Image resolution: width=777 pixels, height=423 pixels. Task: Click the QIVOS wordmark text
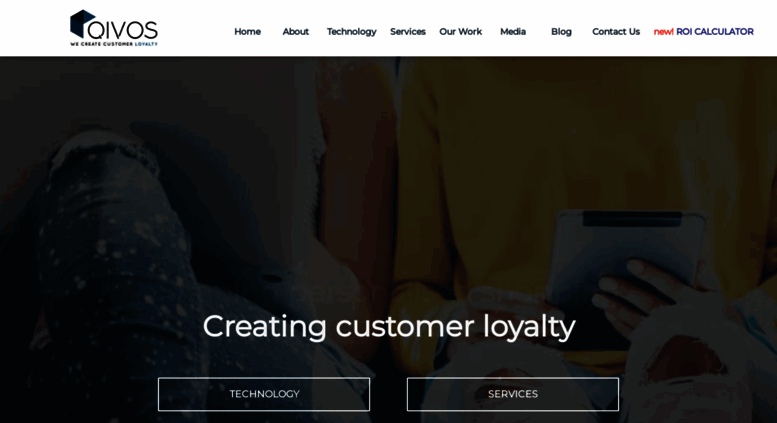point(123,30)
